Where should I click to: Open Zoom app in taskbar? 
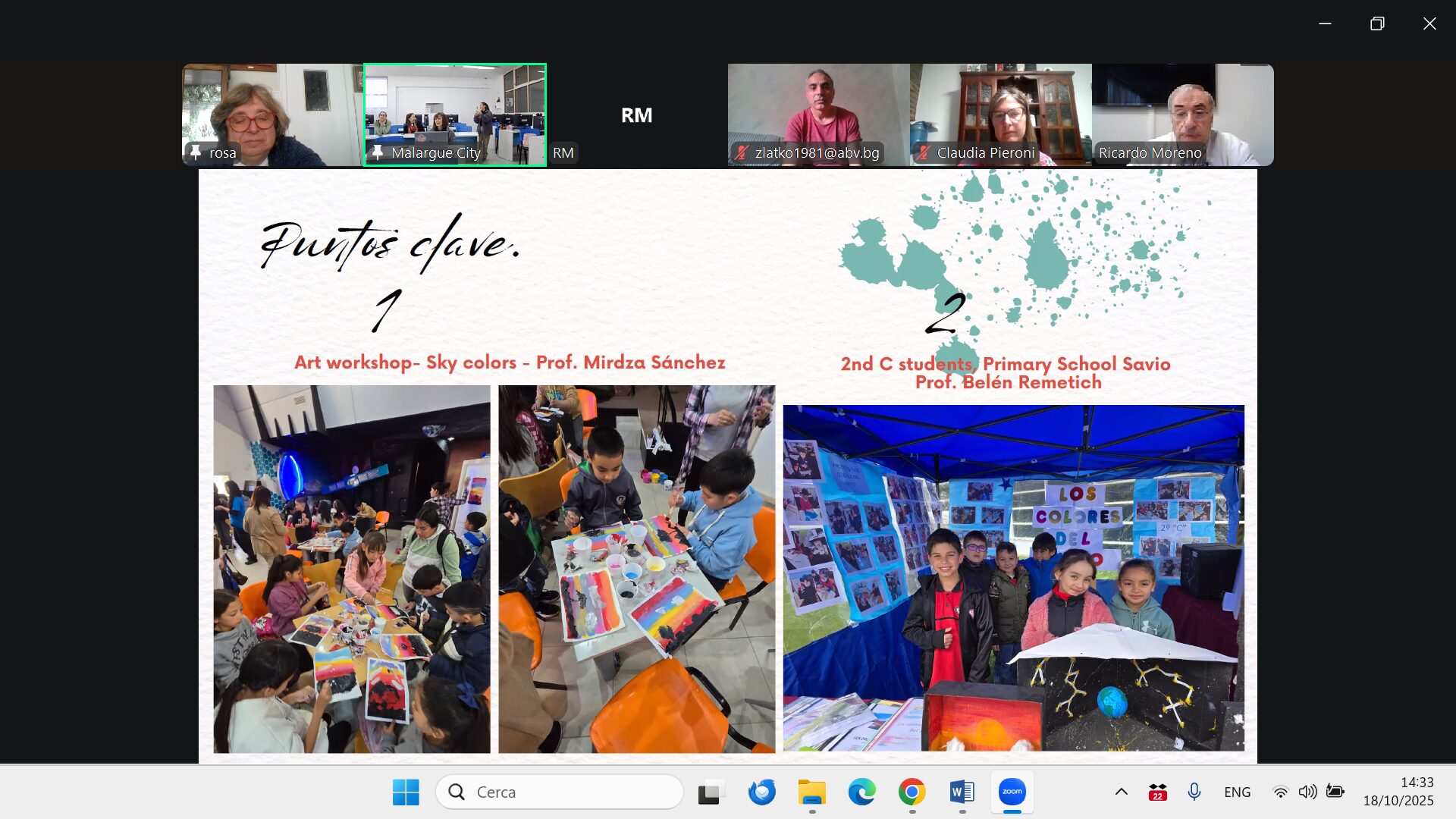1012,792
